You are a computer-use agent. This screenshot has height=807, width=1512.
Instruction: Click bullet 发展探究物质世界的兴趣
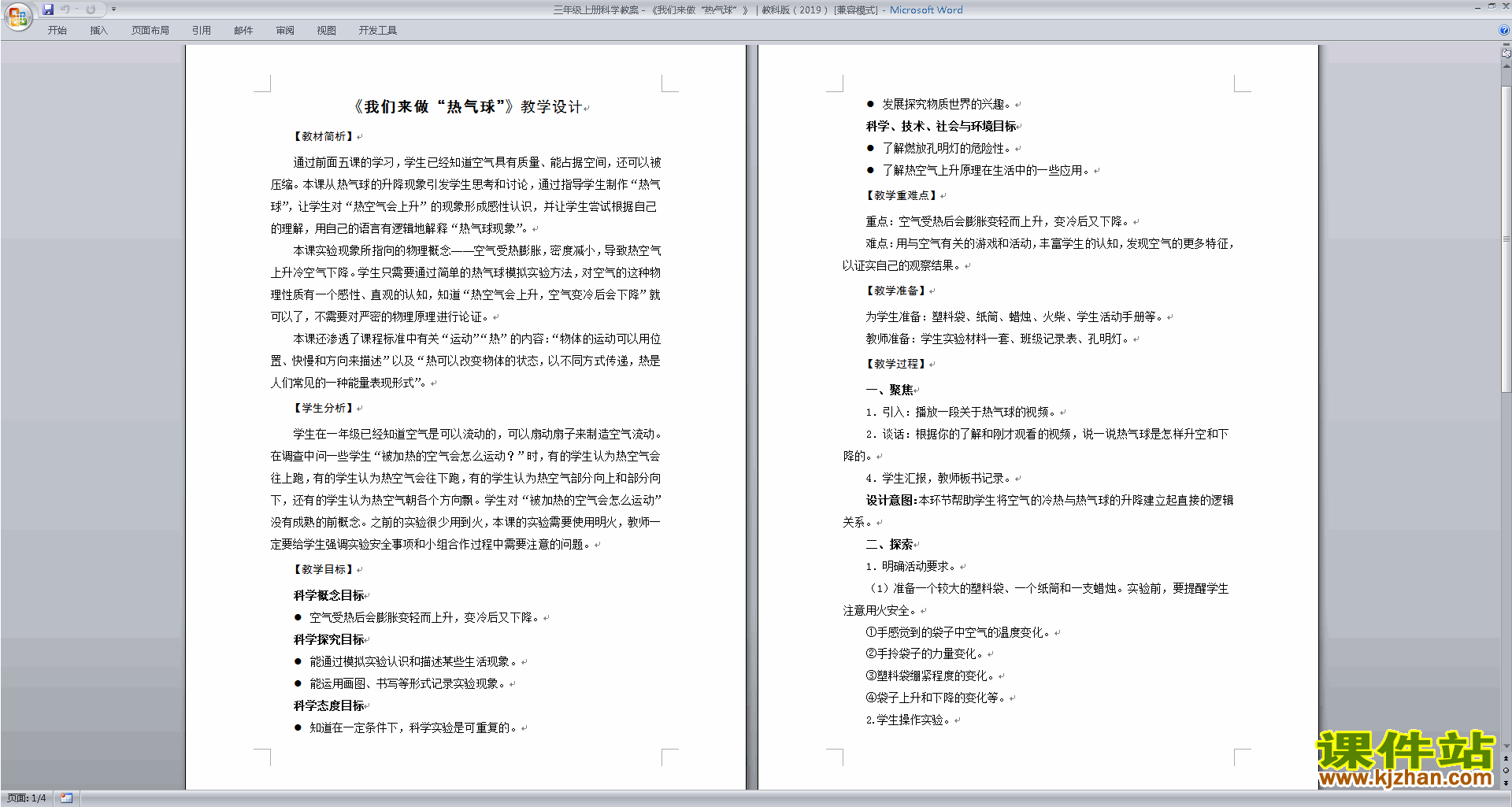pos(947,104)
